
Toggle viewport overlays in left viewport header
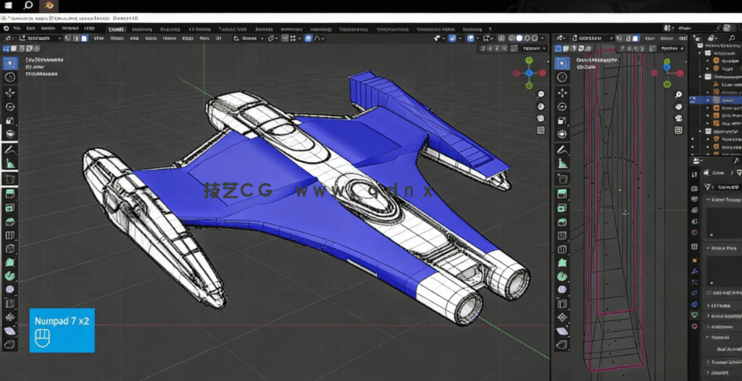tap(471, 38)
